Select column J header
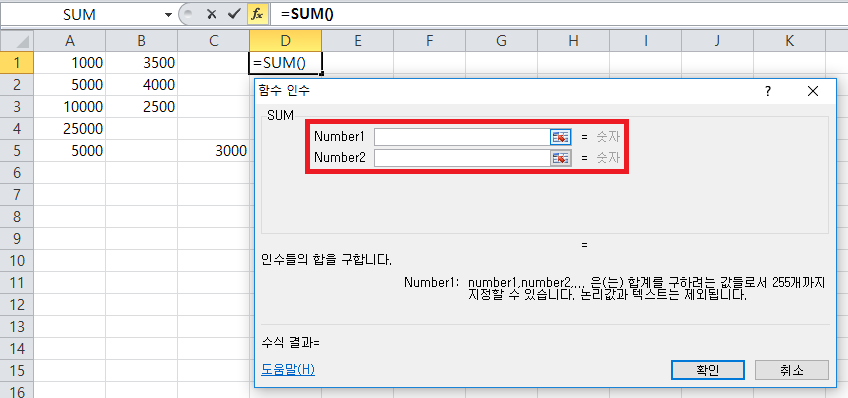 click(x=717, y=41)
